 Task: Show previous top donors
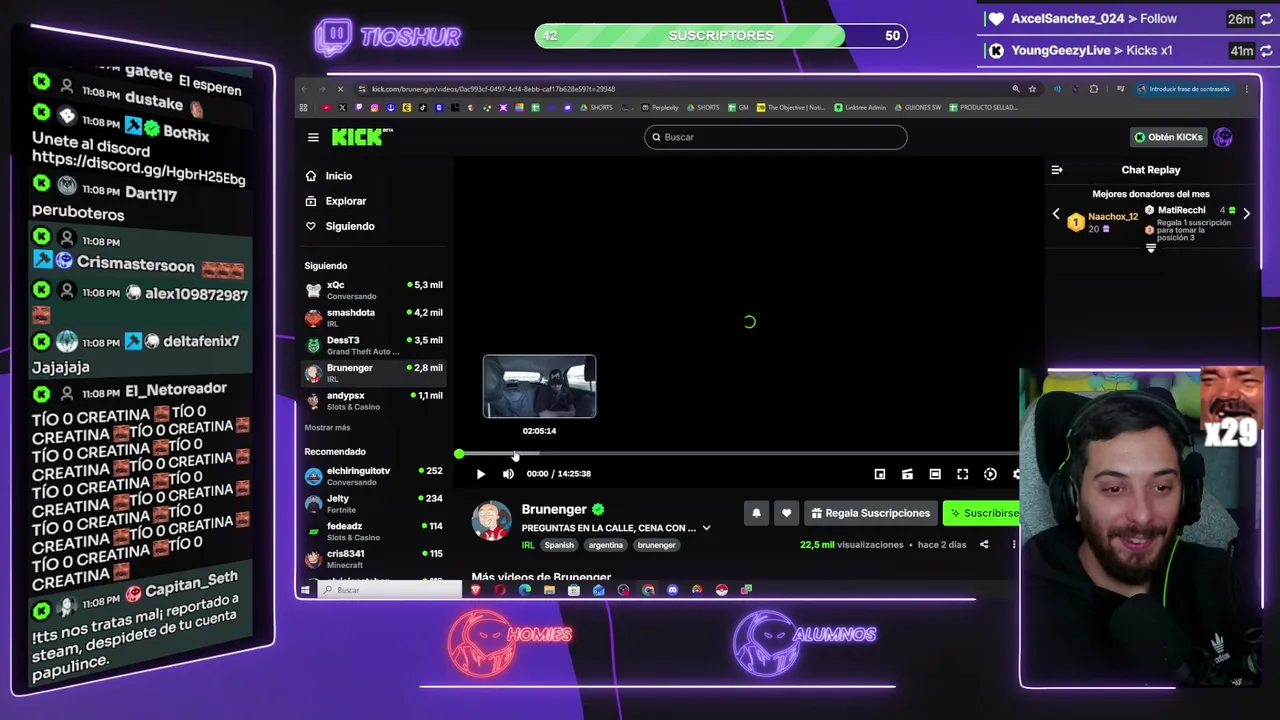(x=1056, y=214)
